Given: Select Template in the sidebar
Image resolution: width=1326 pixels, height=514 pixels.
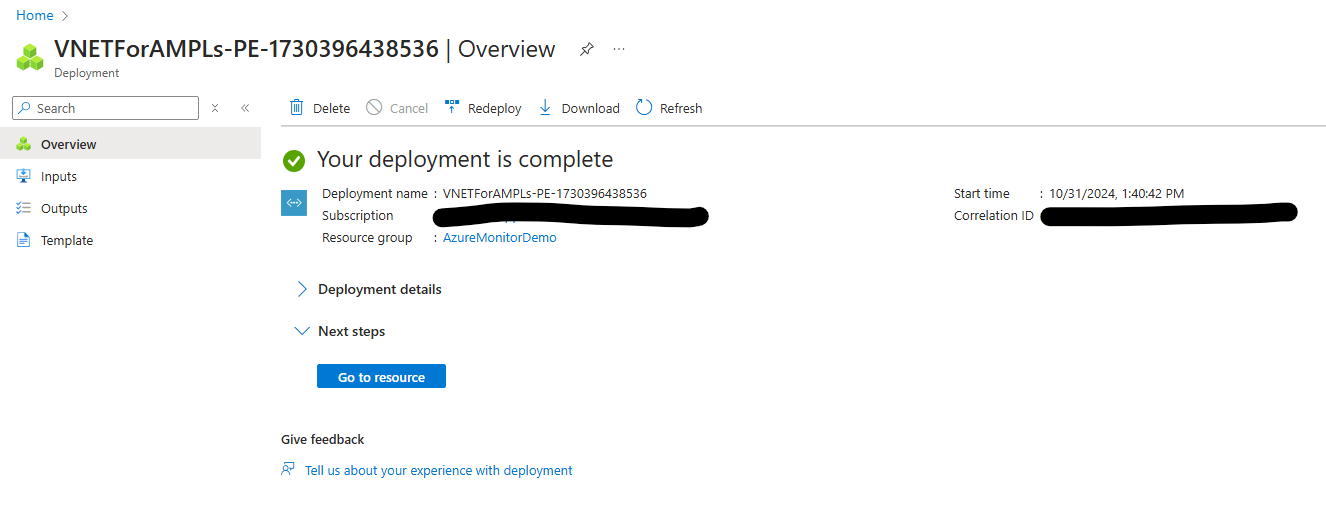Looking at the screenshot, I should coord(66,240).
